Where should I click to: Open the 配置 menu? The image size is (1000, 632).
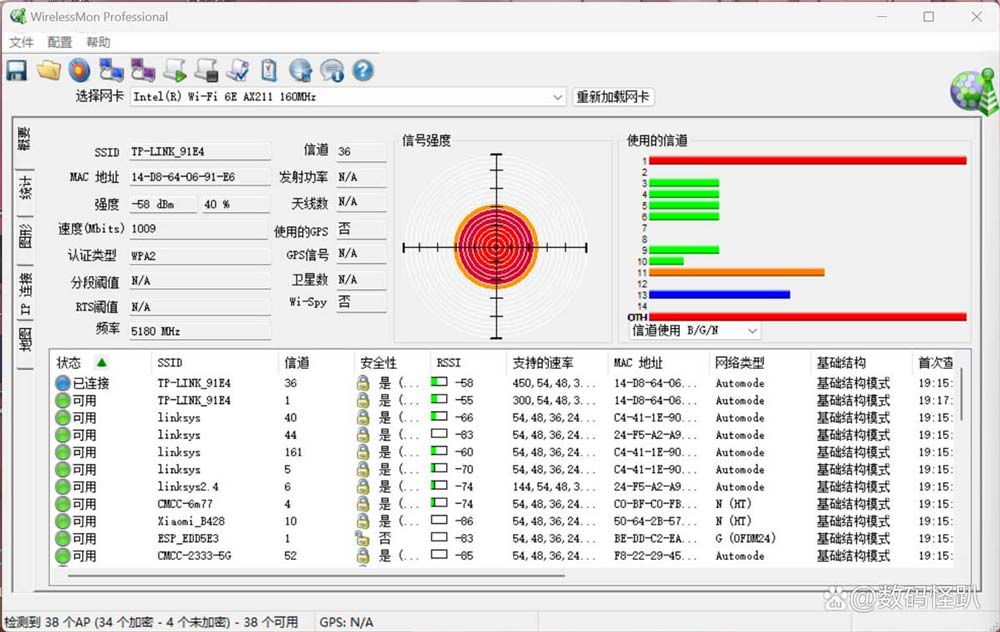(x=60, y=42)
